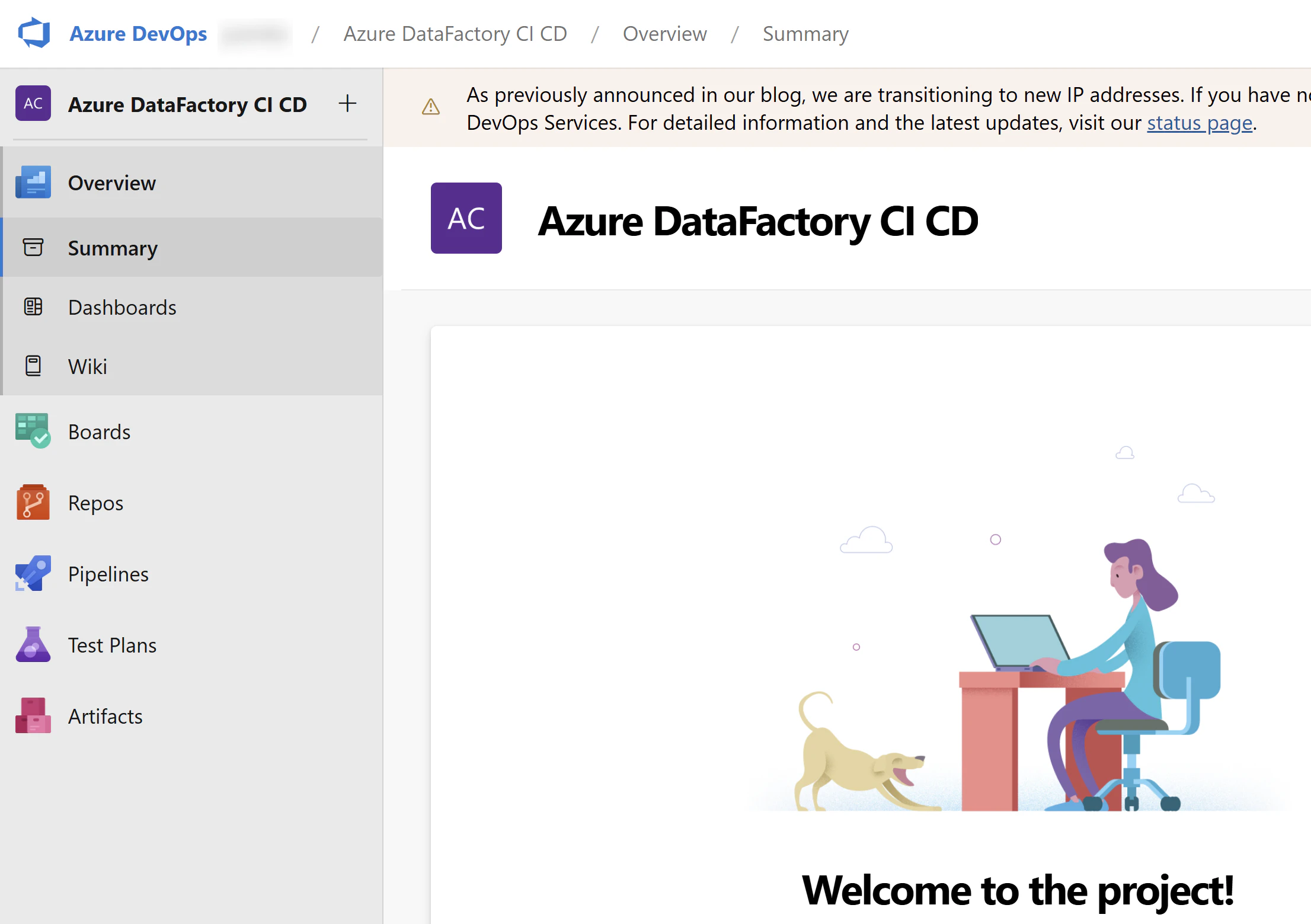The image size is (1311, 924).
Task: Follow the status page link
Action: pos(1200,123)
